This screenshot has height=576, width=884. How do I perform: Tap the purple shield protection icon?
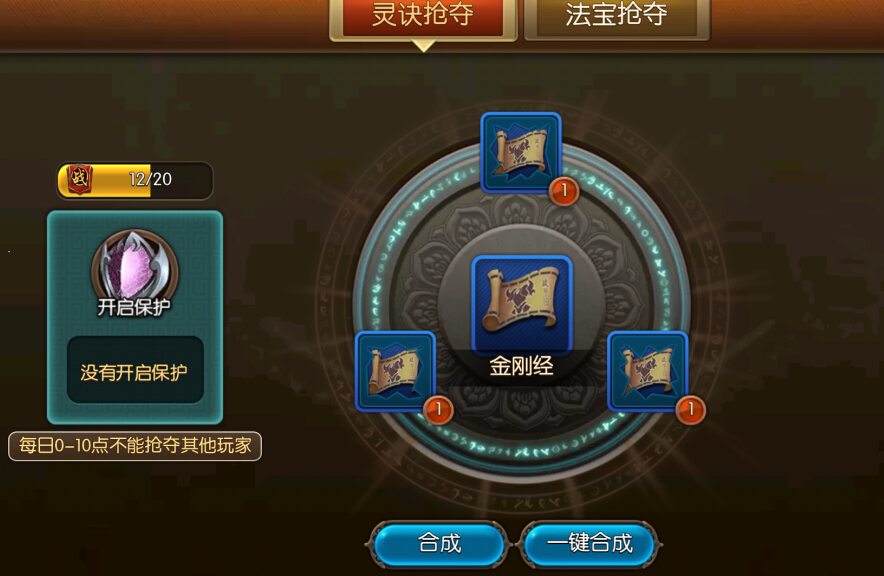point(135,265)
